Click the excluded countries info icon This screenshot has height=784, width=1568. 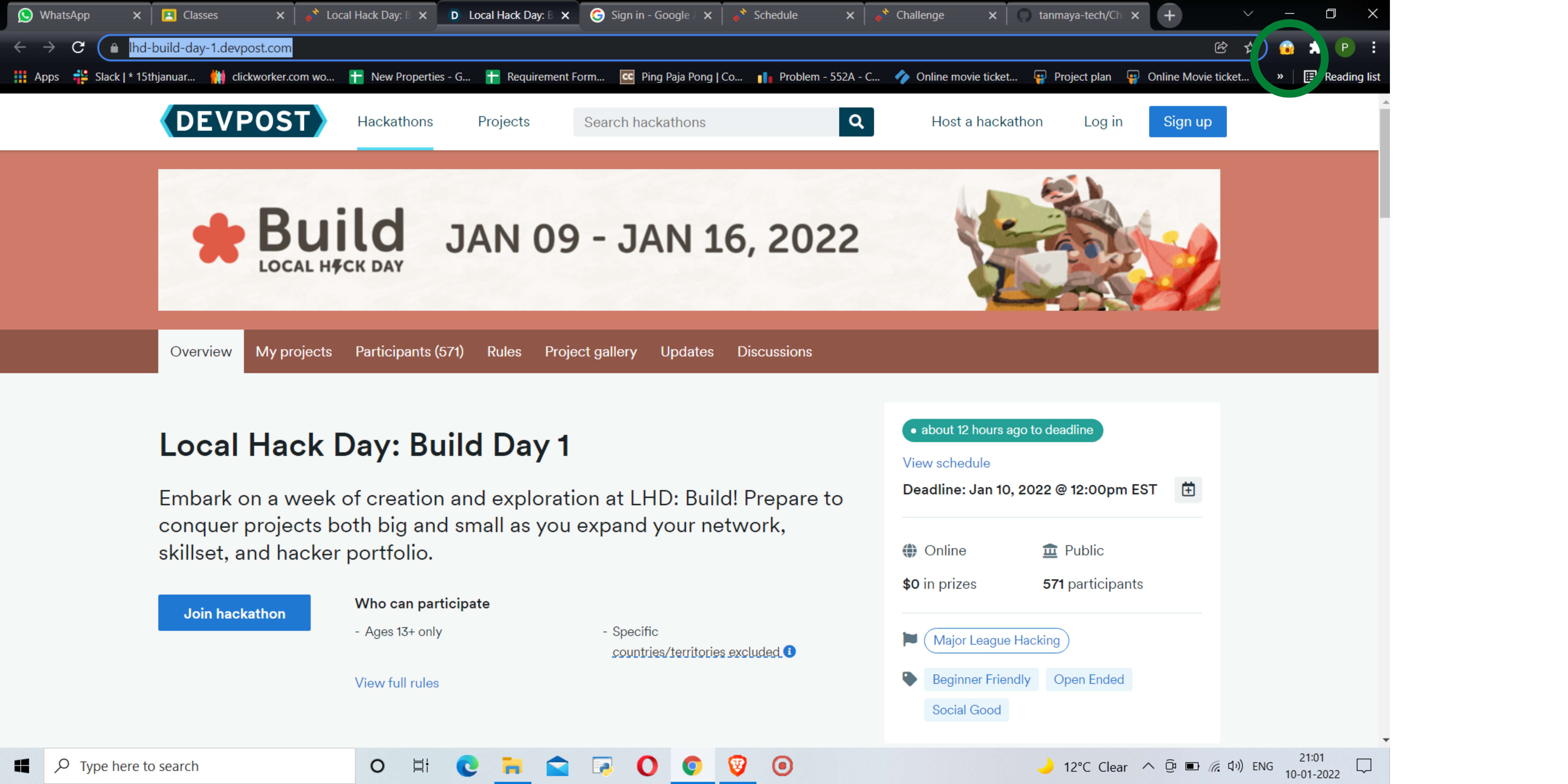(x=789, y=651)
